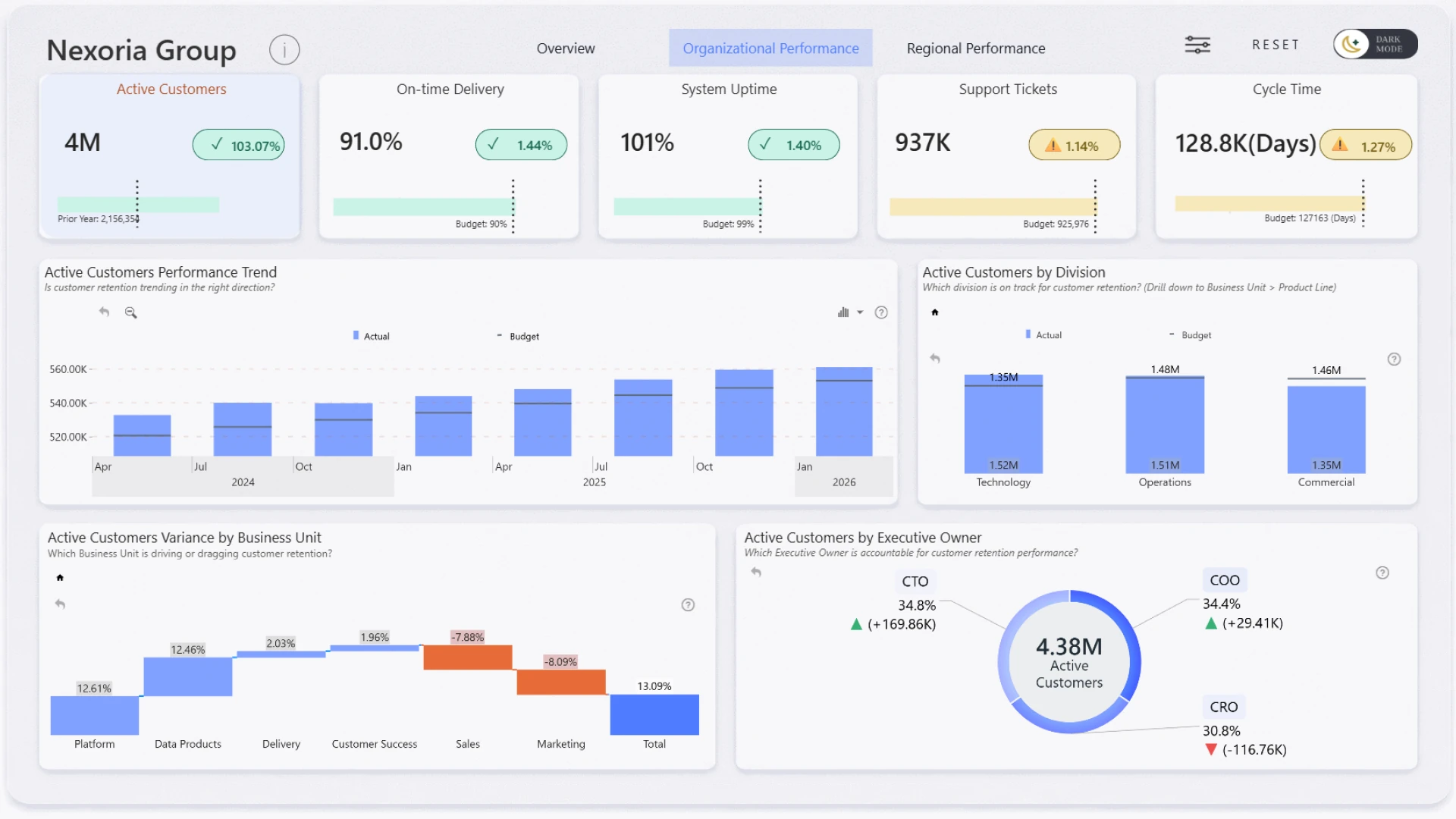Screen dimensions: 1456x819
Task: Select the CTO label in donut chart
Action: coord(915,582)
